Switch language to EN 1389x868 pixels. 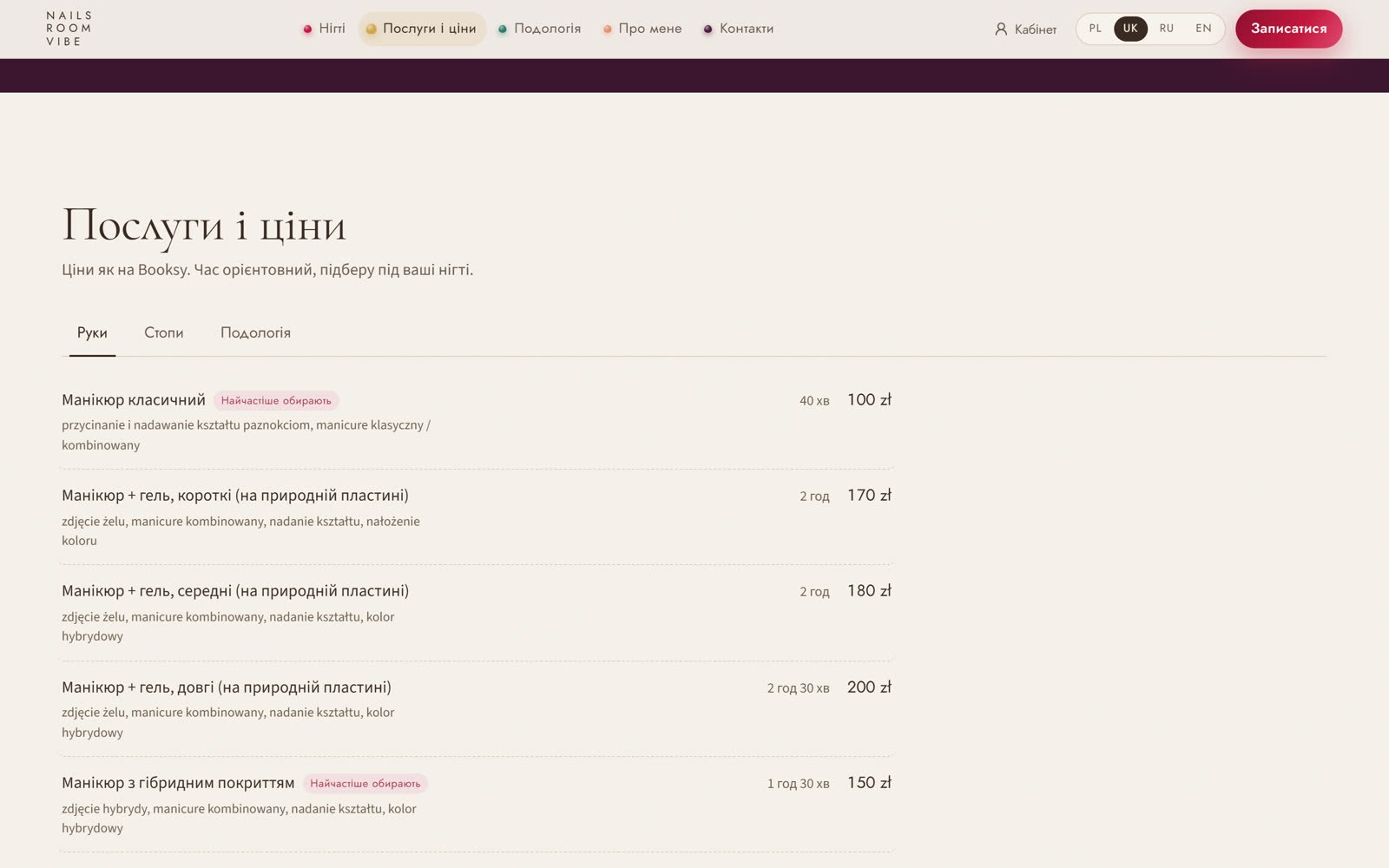pyautogui.click(x=1203, y=29)
